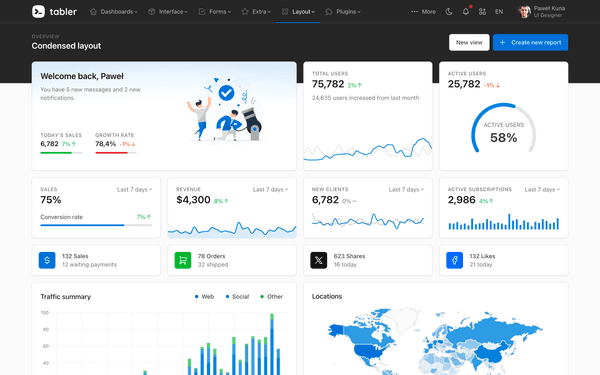Click the Create new report button
Screen dimensions: 600x375
point(530,42)
